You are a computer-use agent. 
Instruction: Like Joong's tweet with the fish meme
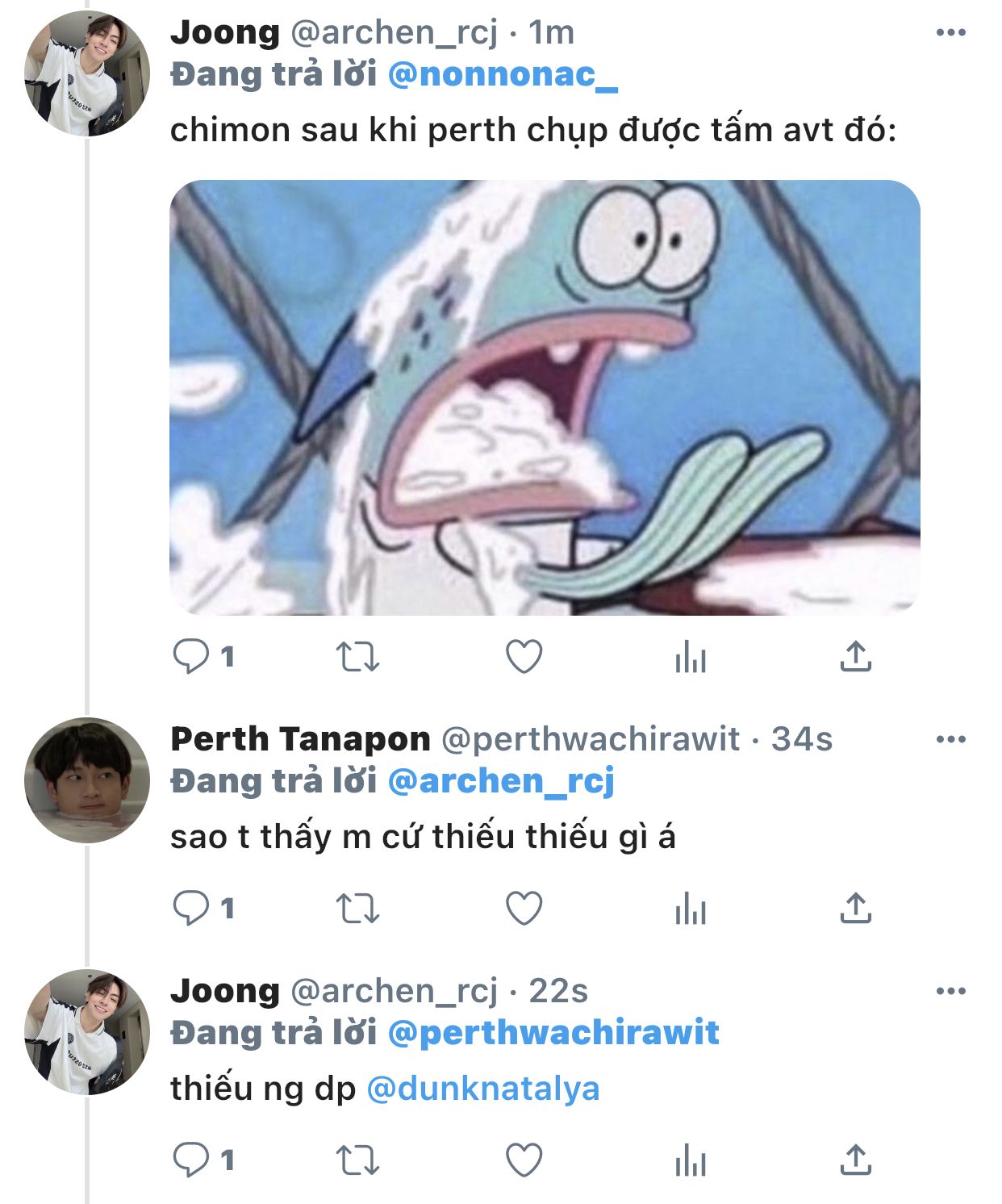(x=524, y=657)
